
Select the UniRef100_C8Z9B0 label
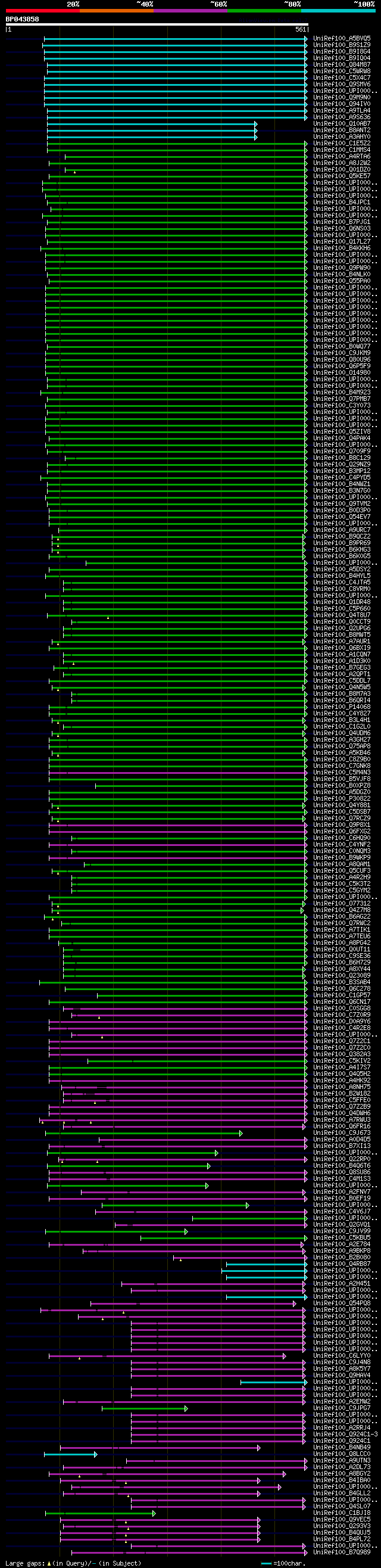tap(342, 759)
